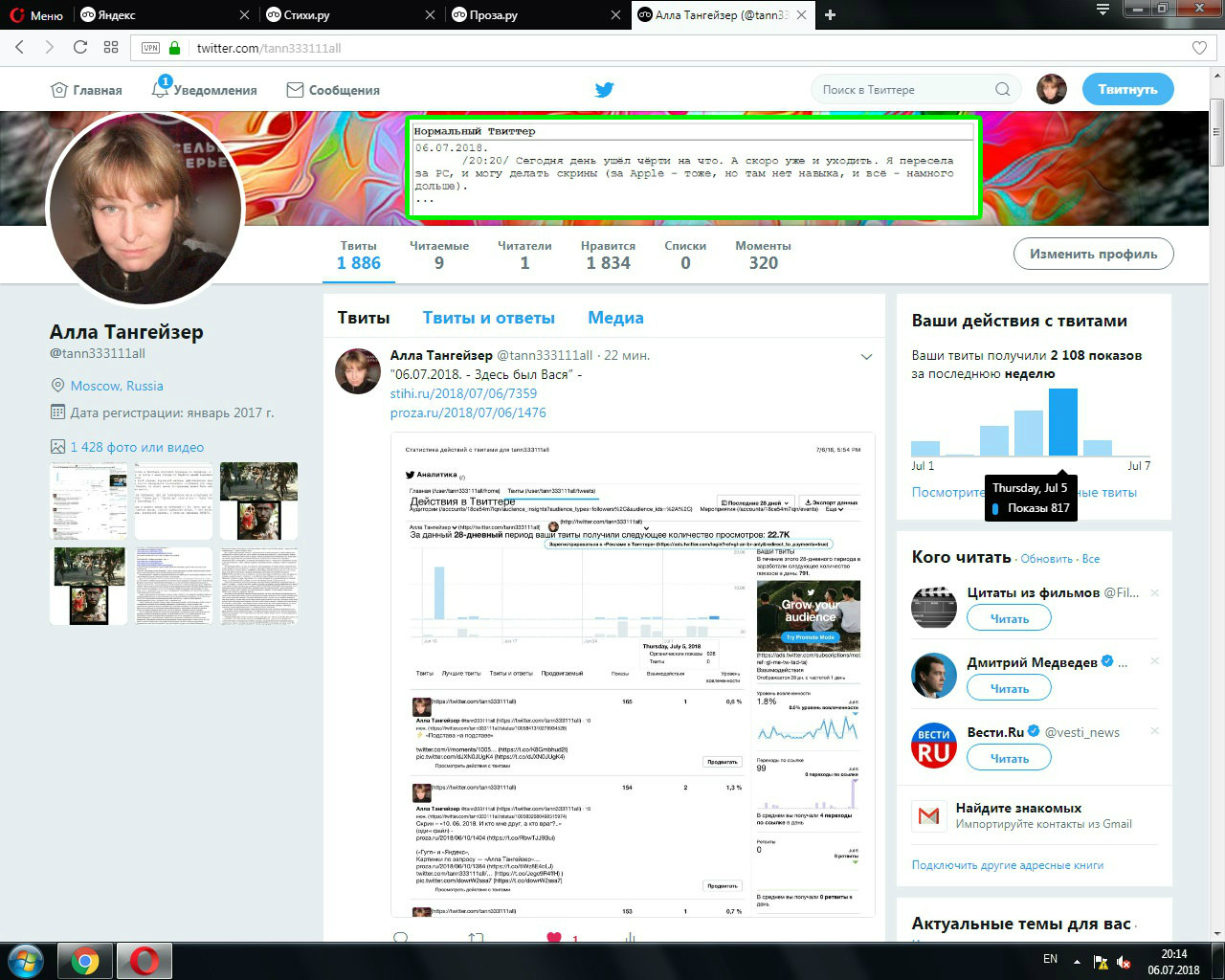The width and height of the screenshot is (1225, 980).
Task: Open tweet analytics bar-chart icon
Action: (x=630, y=938)
